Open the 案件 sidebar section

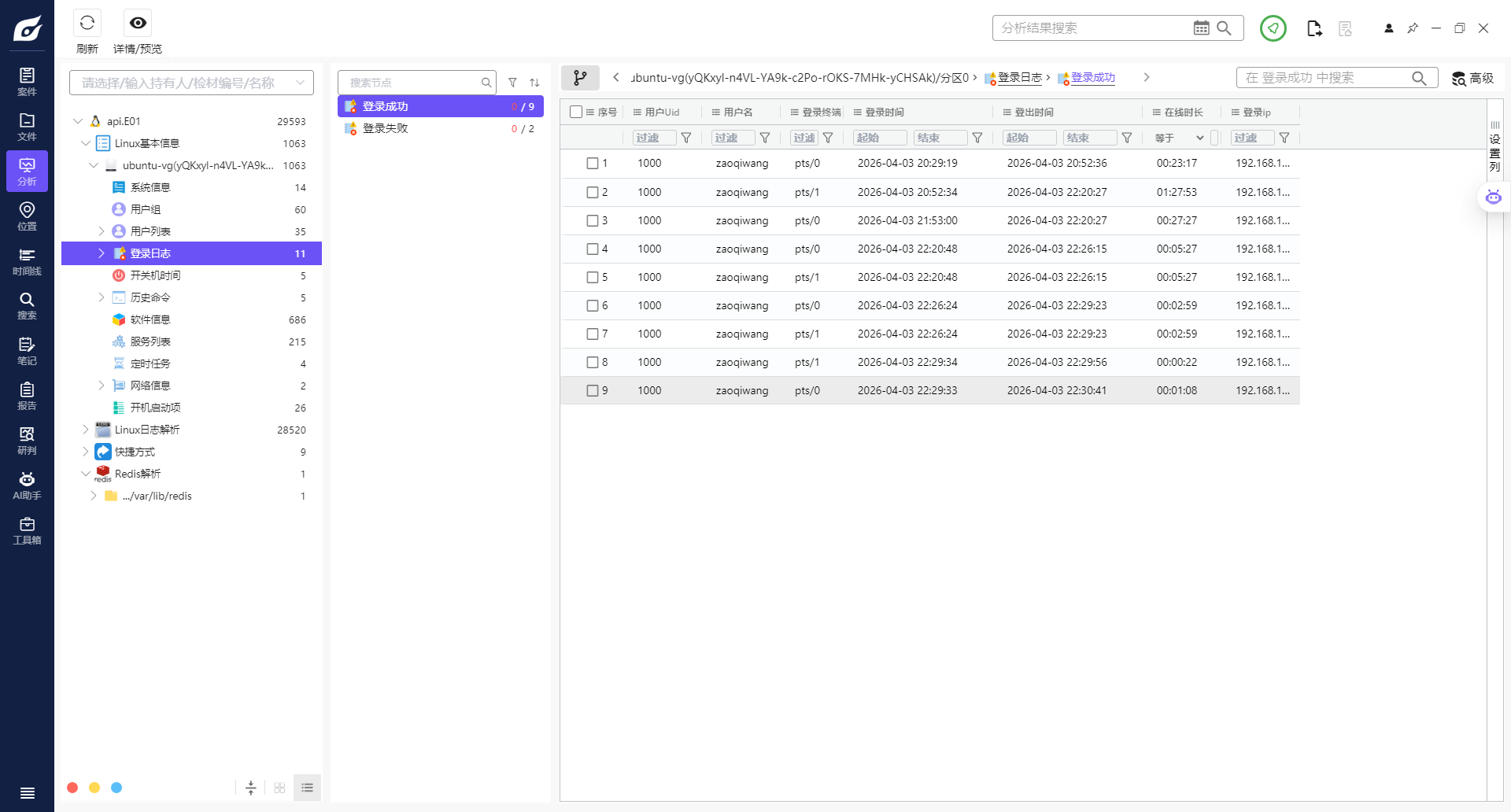27,81
